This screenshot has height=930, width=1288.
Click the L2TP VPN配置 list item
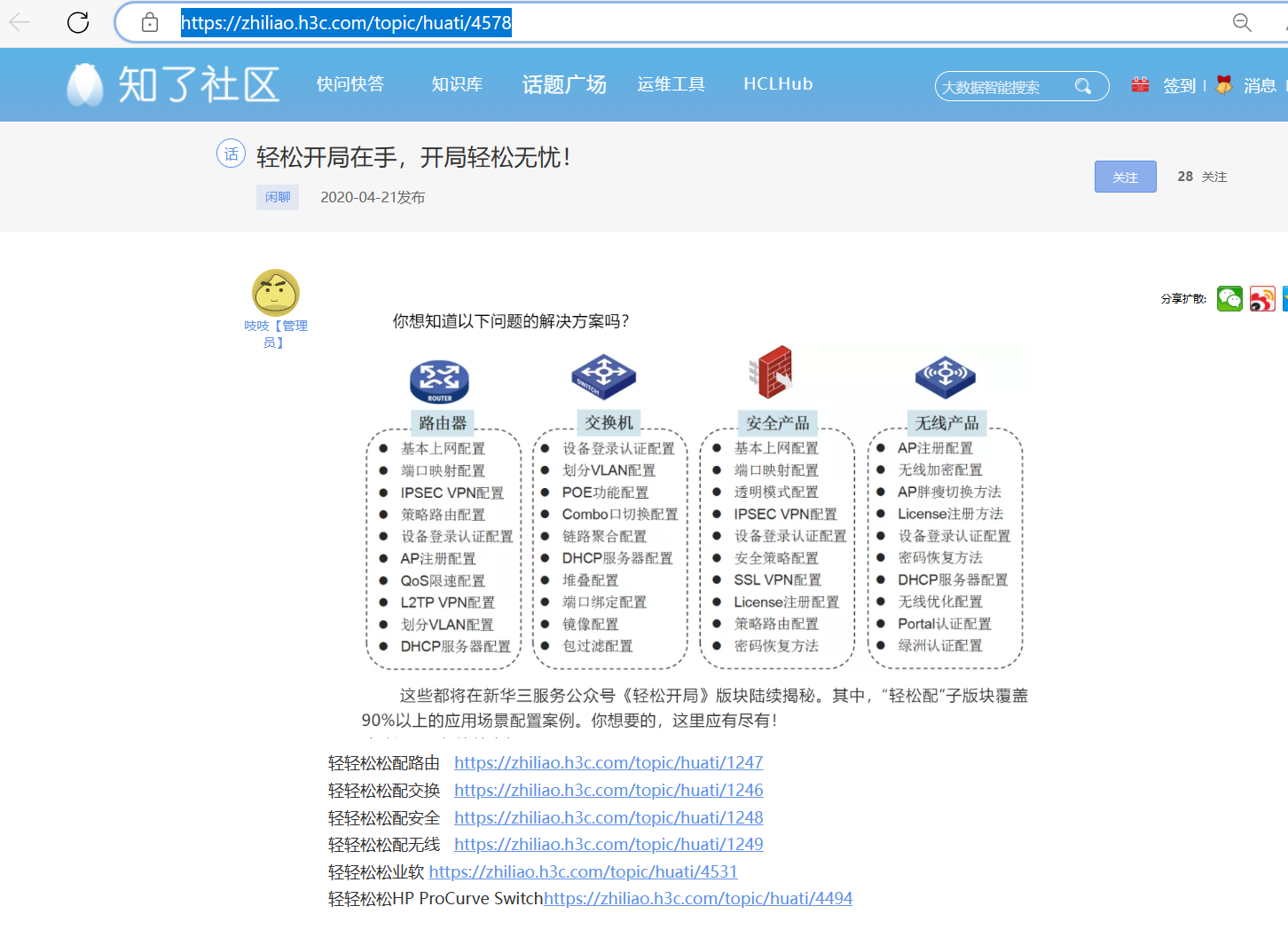tap(447, 603)
